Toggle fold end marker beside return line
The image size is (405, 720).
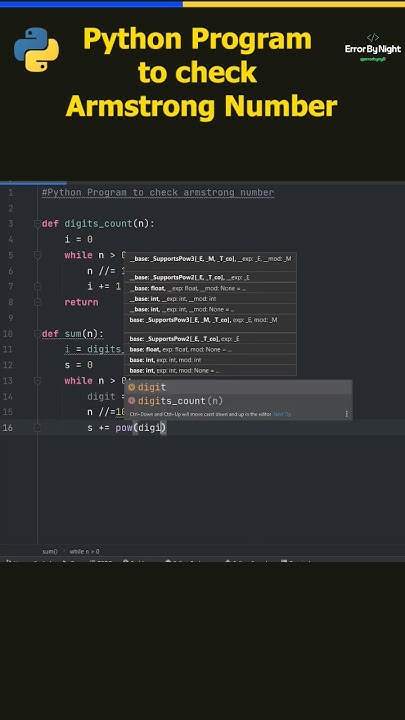[x=37, y=302]
